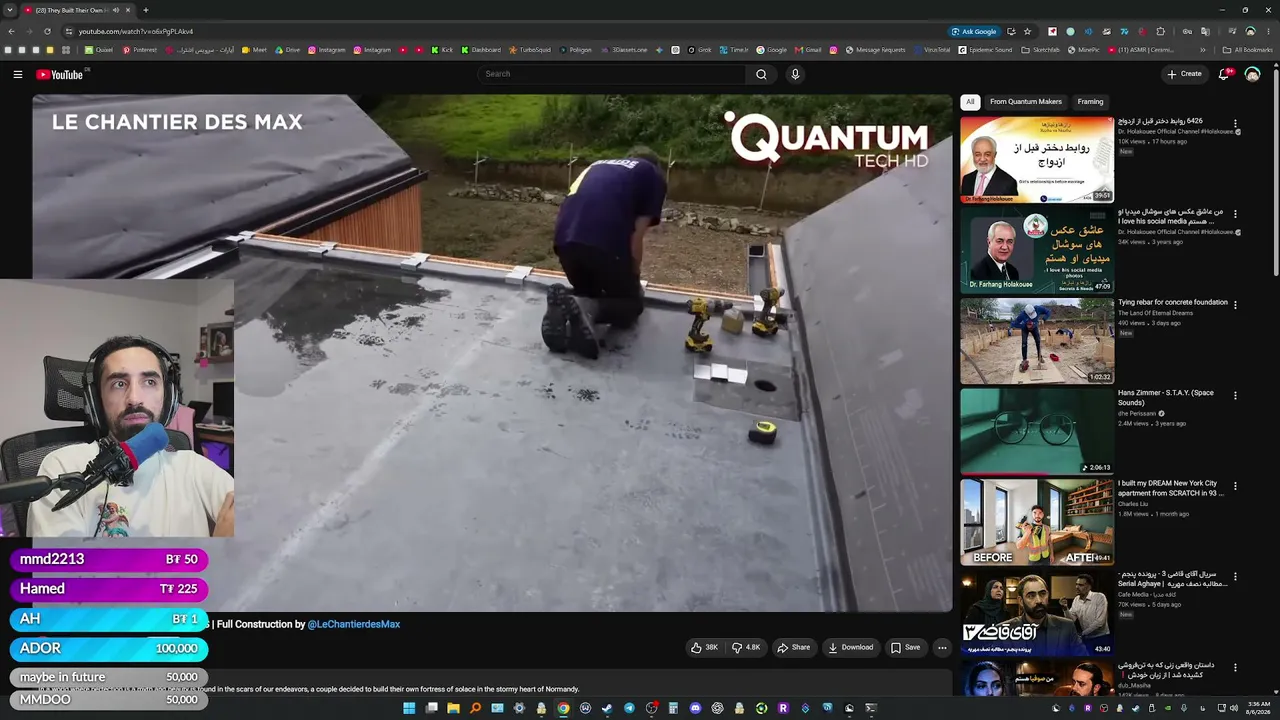
Task: Click the YouTube search magnifier button
Action: [761, 74]
